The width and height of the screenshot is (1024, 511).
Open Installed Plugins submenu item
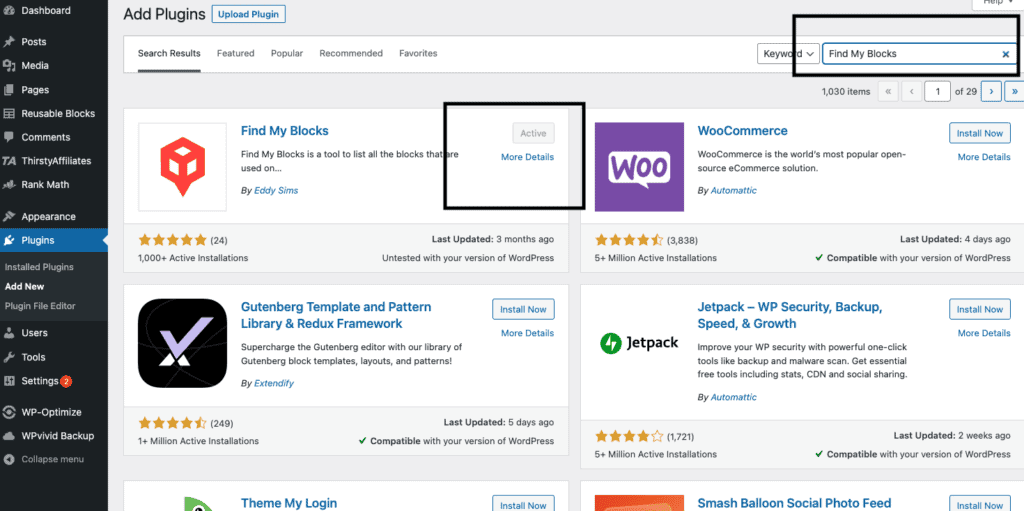tap(39, 267)
